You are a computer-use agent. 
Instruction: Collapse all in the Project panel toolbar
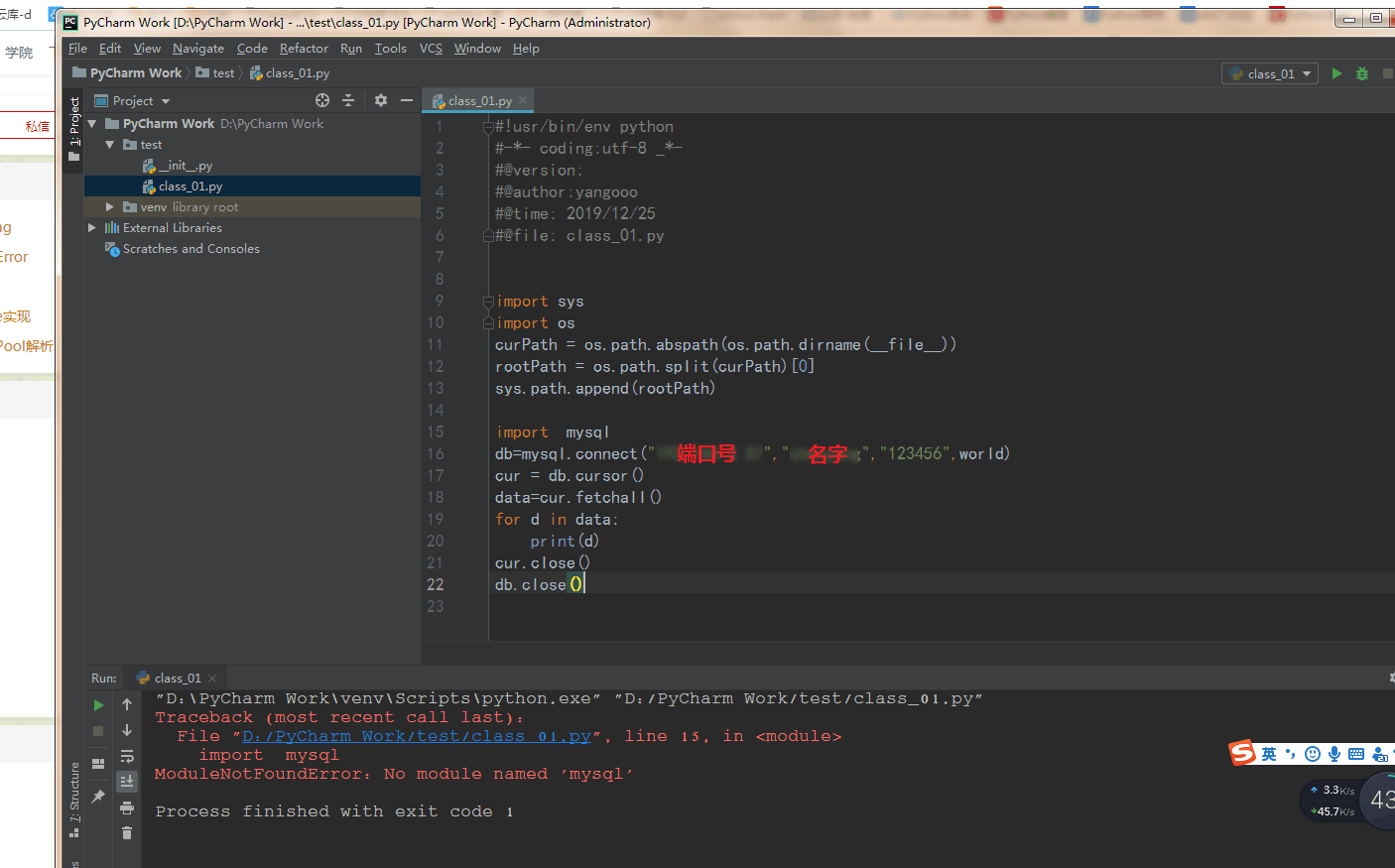pyautogui.click(x=348, y=100)
